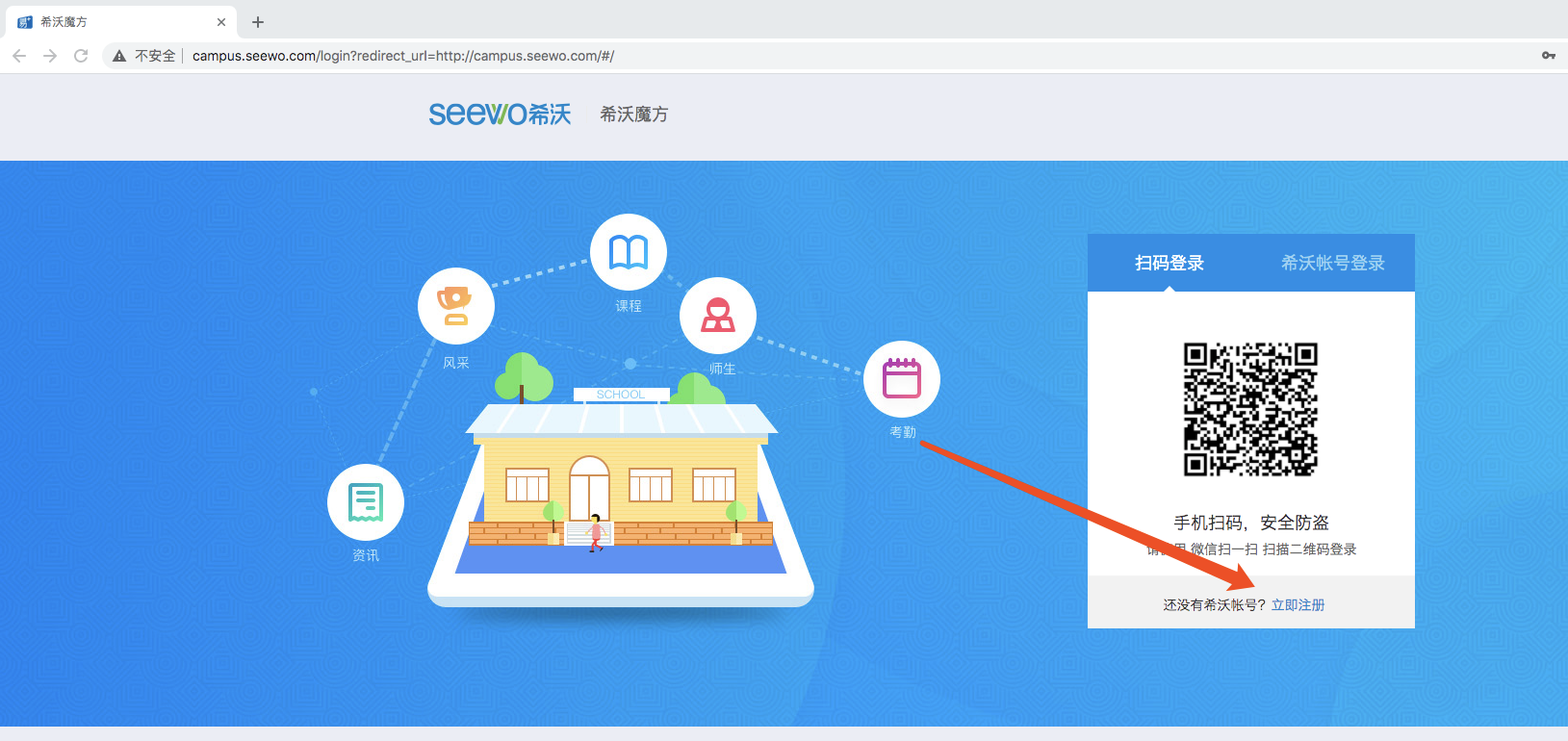Click the 资讯 document icon

[366, 502]
